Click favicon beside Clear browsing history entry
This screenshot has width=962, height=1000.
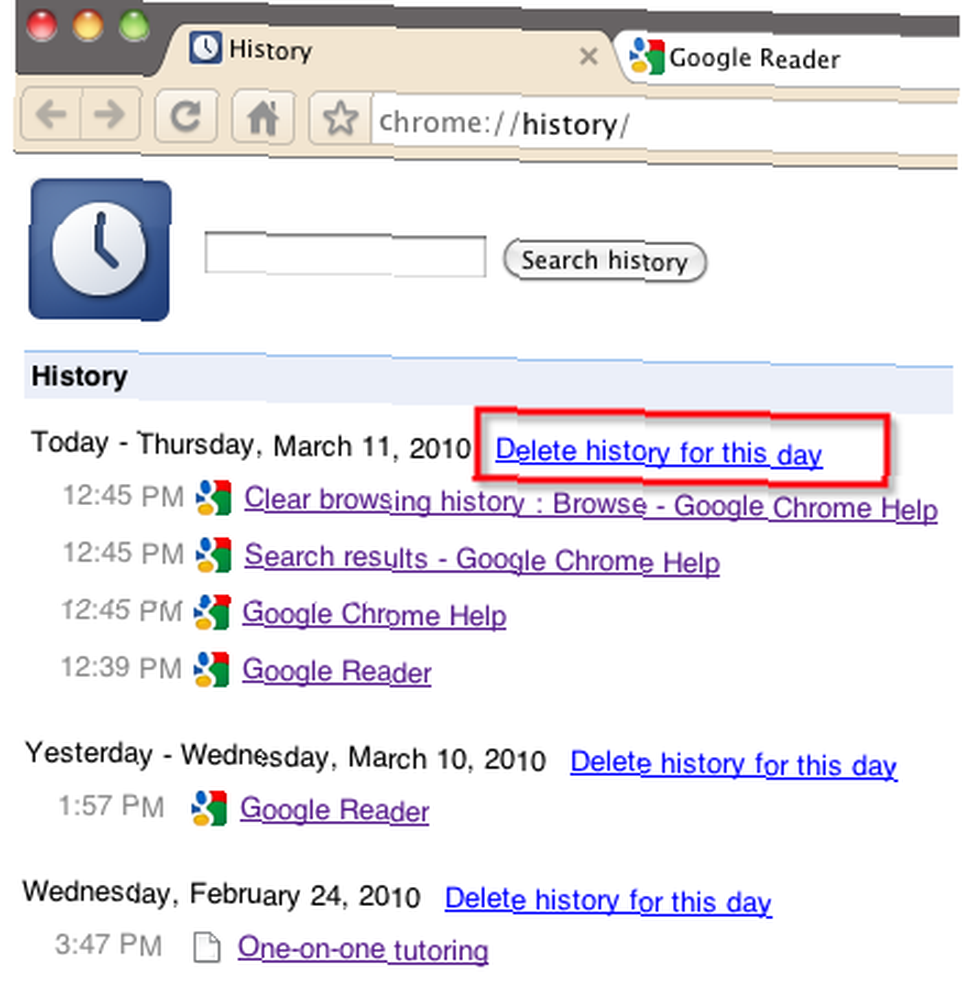[x=213, y=497]
